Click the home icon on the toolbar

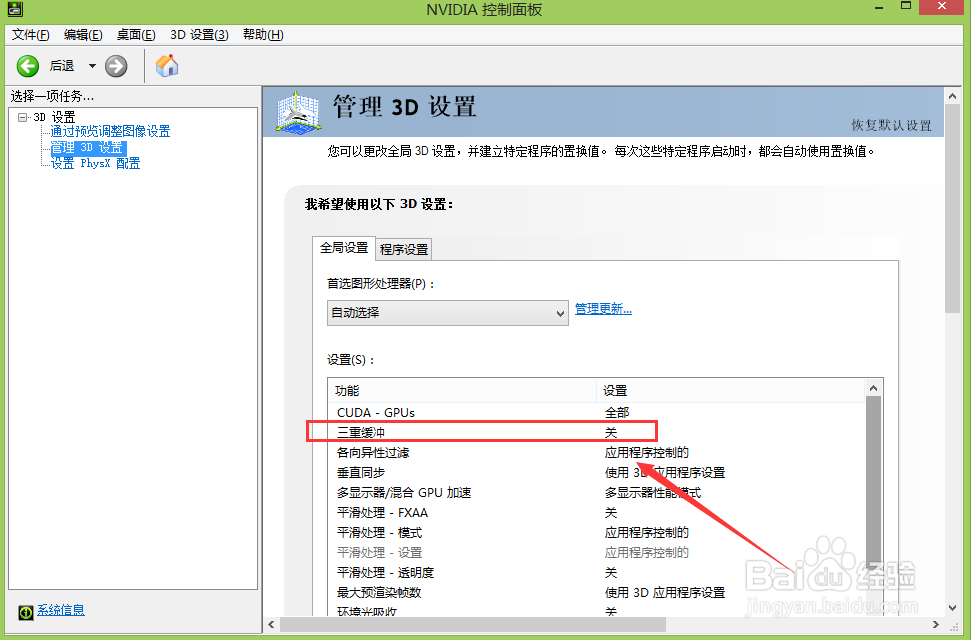point(166,66)
